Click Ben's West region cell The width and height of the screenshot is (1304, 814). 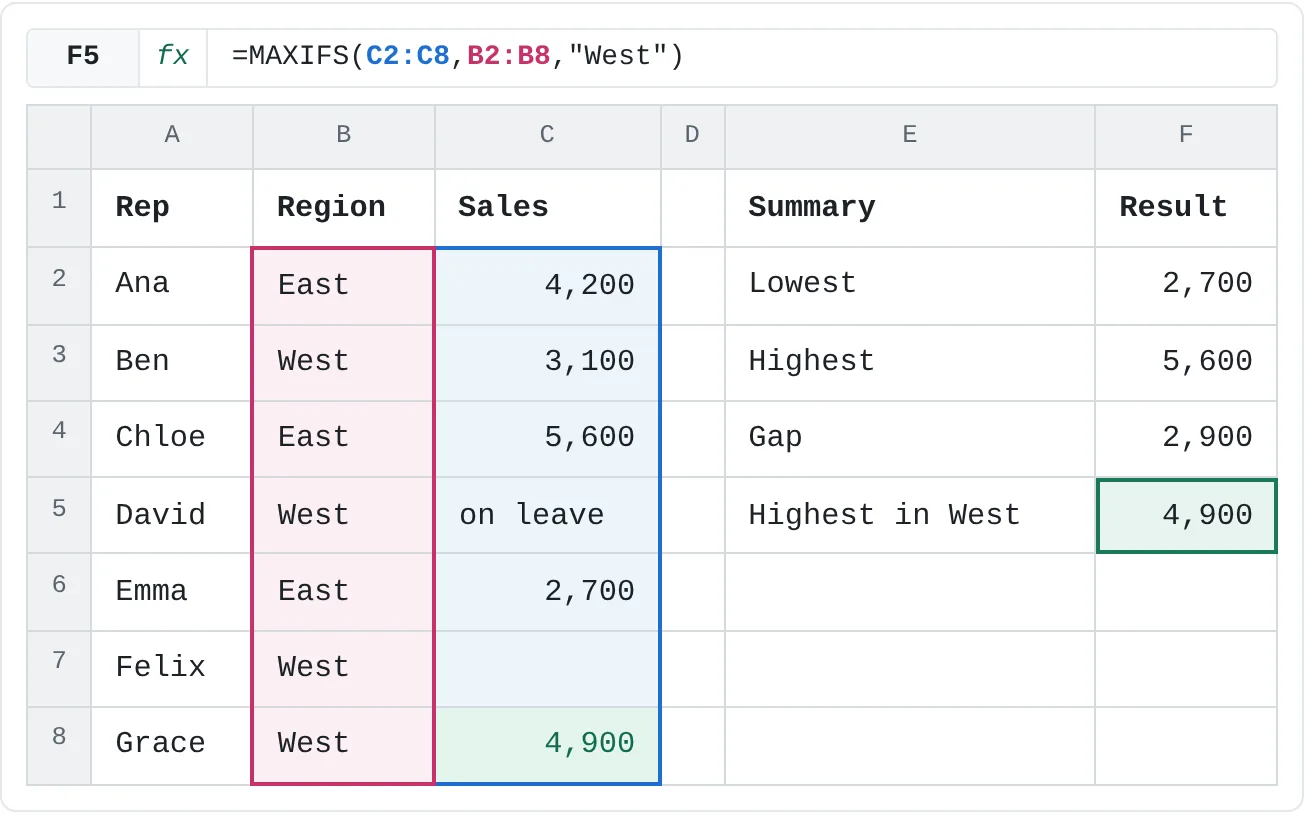tap(344, 363)
